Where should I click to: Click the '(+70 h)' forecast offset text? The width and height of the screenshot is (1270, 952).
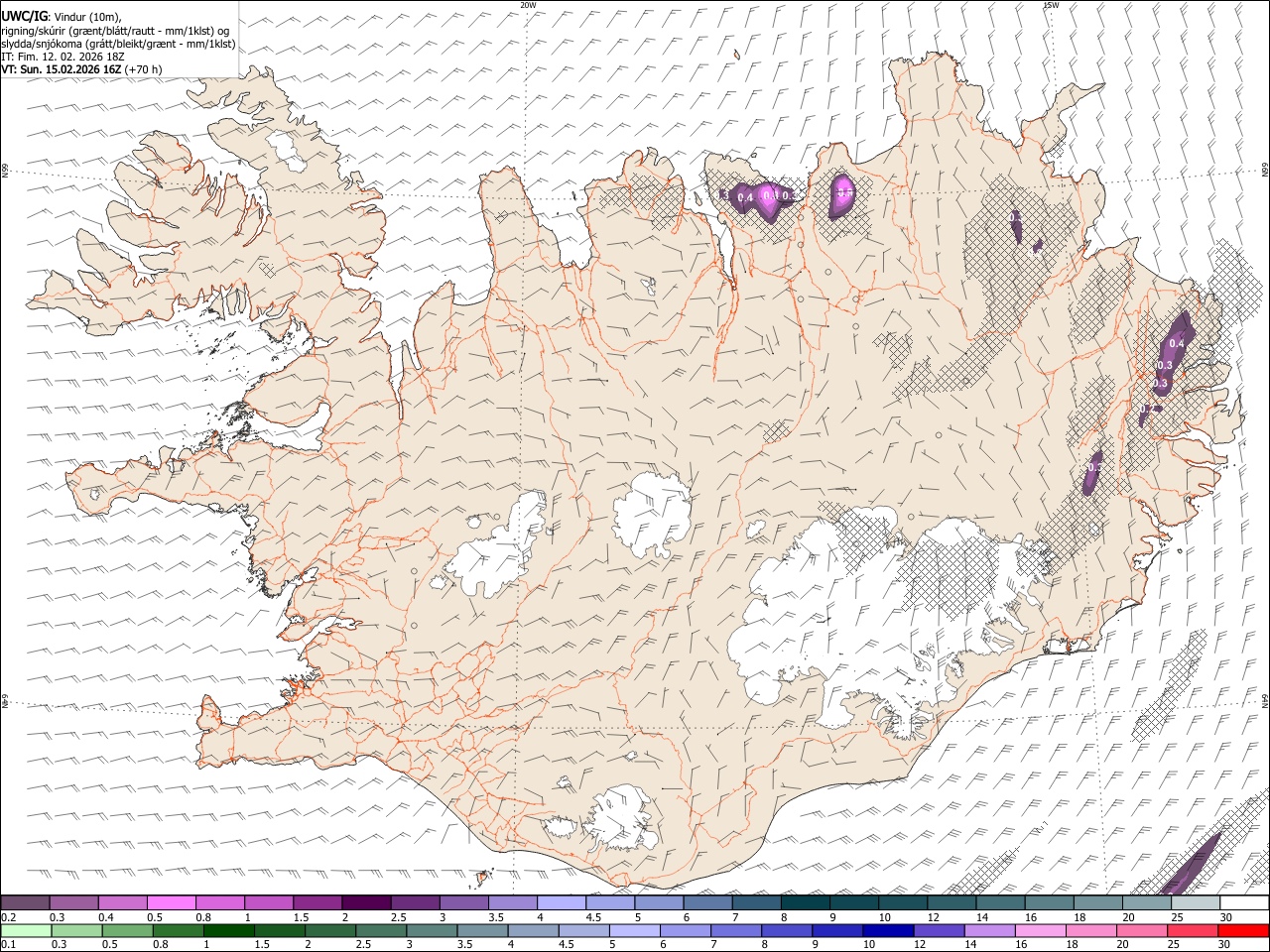coord(144,69)
